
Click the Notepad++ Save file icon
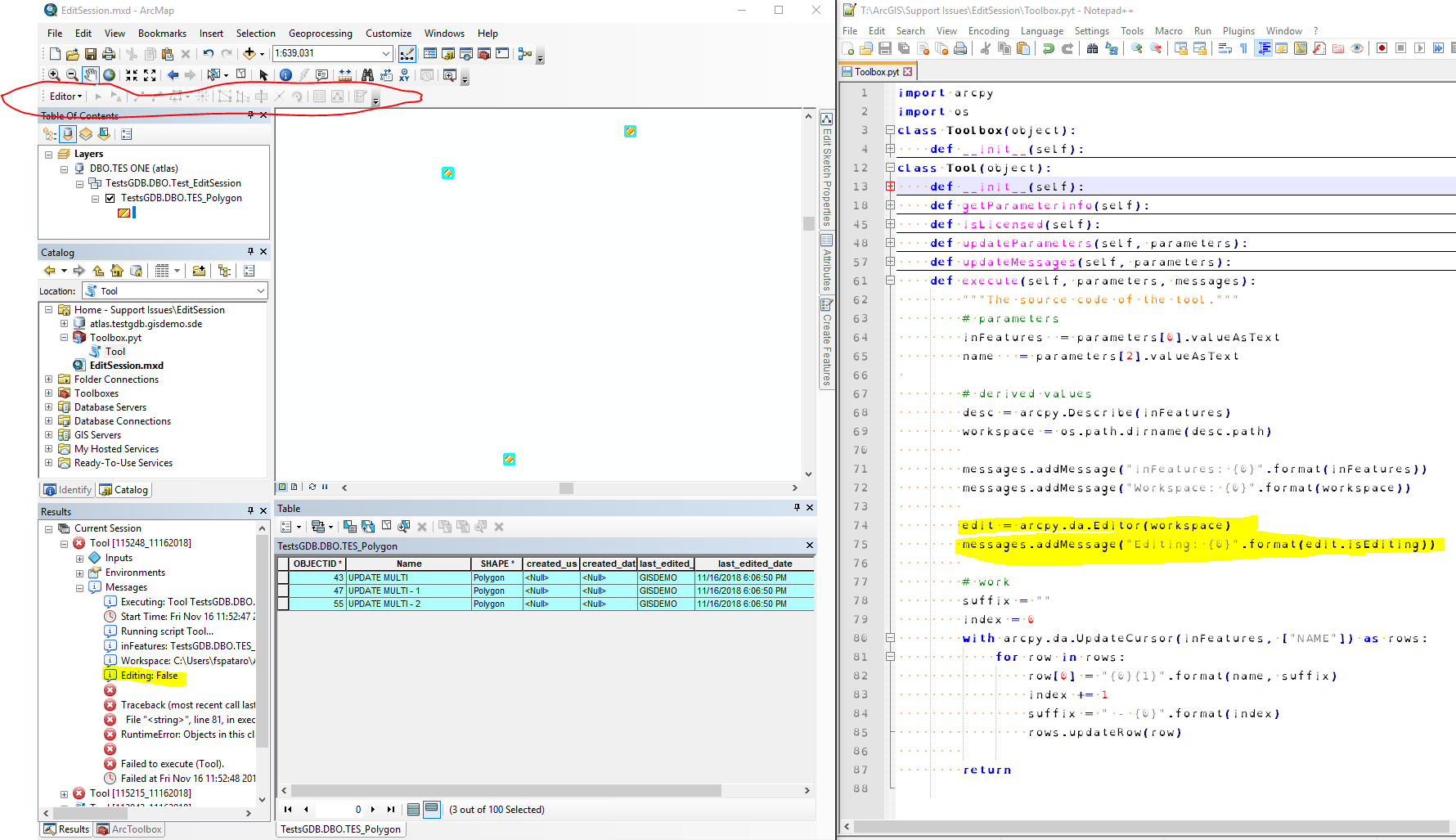(x=885, y=49)
